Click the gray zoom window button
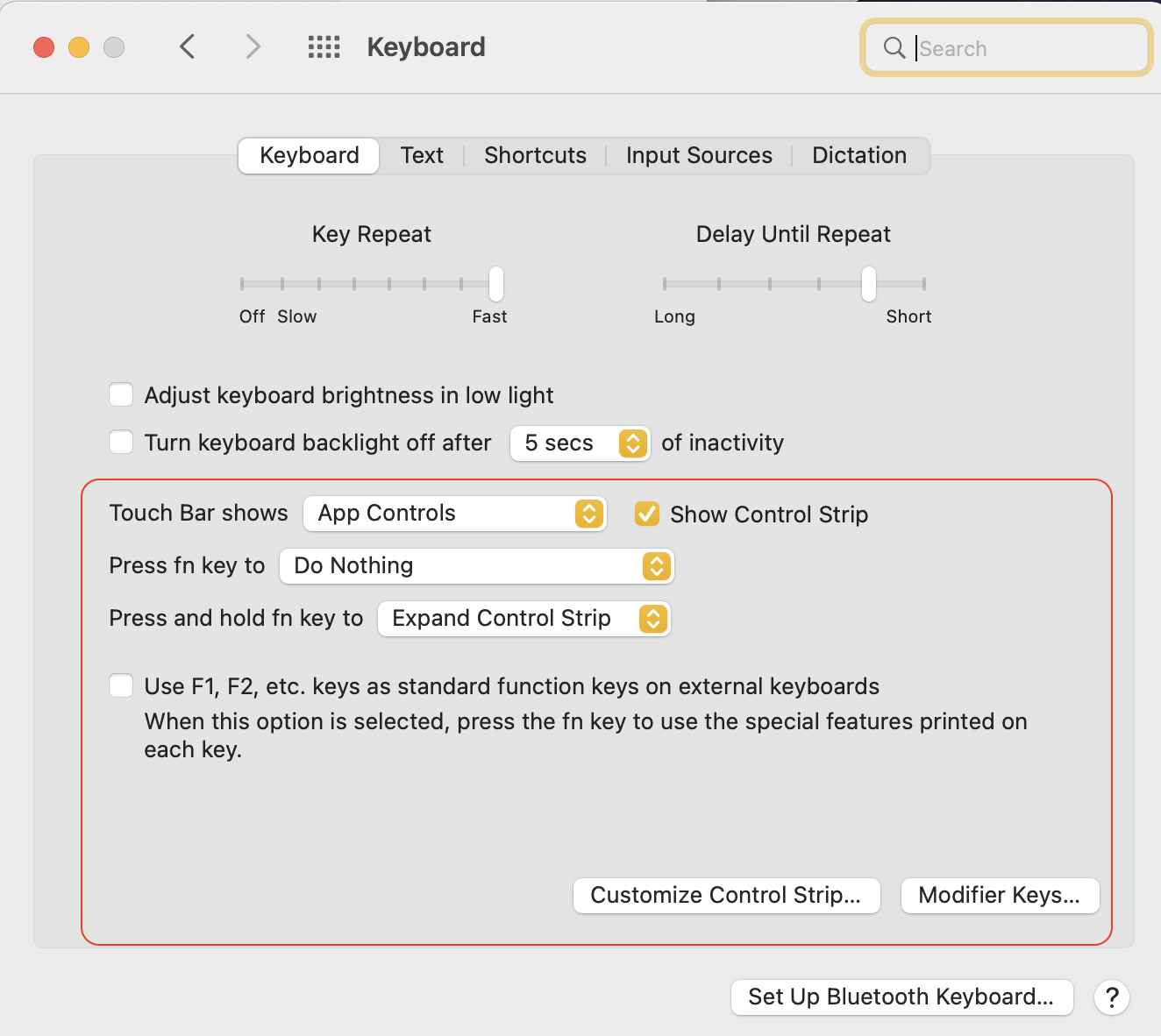1161x1036 pixels. [114, 47]
